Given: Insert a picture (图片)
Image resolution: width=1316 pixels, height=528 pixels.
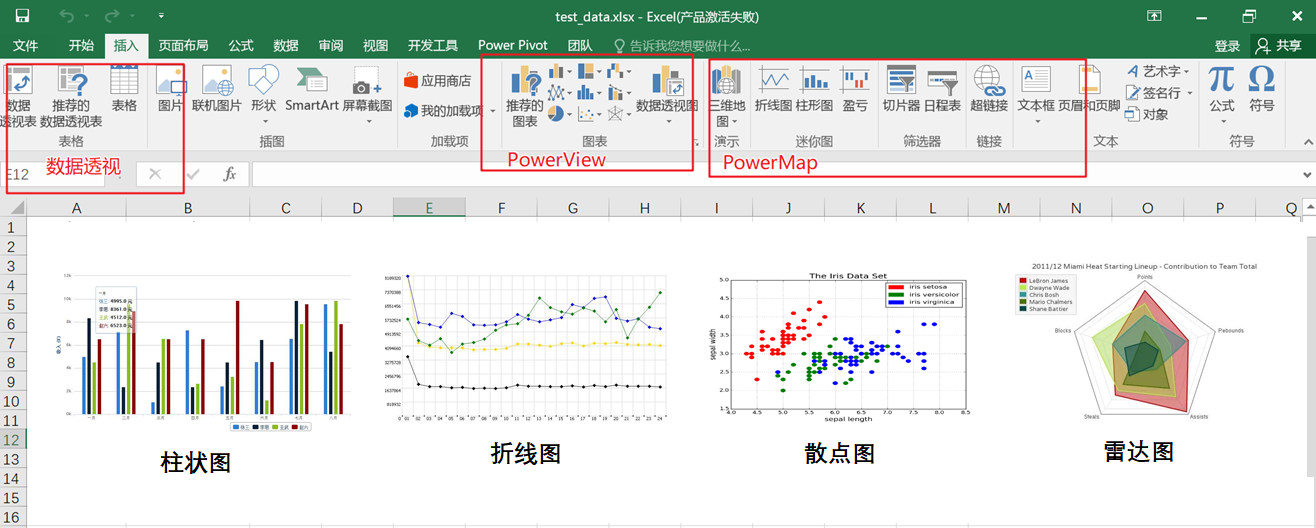Looking at the screenshot, I should 171,90.
